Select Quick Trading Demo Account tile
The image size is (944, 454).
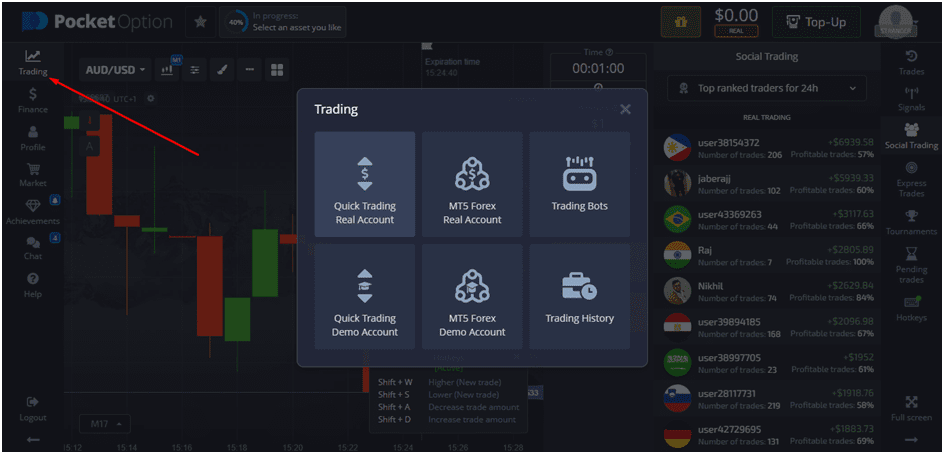click(x=364, y=296)
